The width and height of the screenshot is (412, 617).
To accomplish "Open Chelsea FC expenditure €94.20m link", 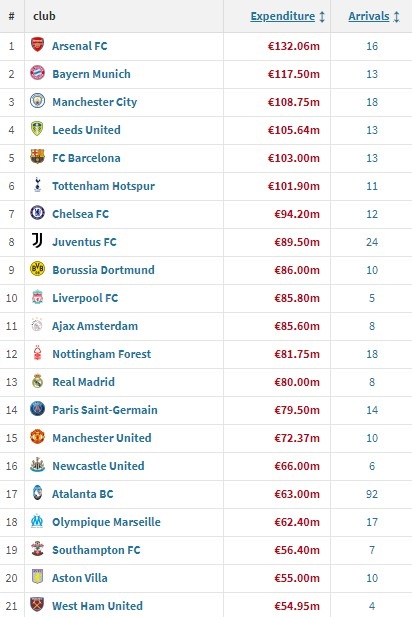I will (x=297, y=214).
